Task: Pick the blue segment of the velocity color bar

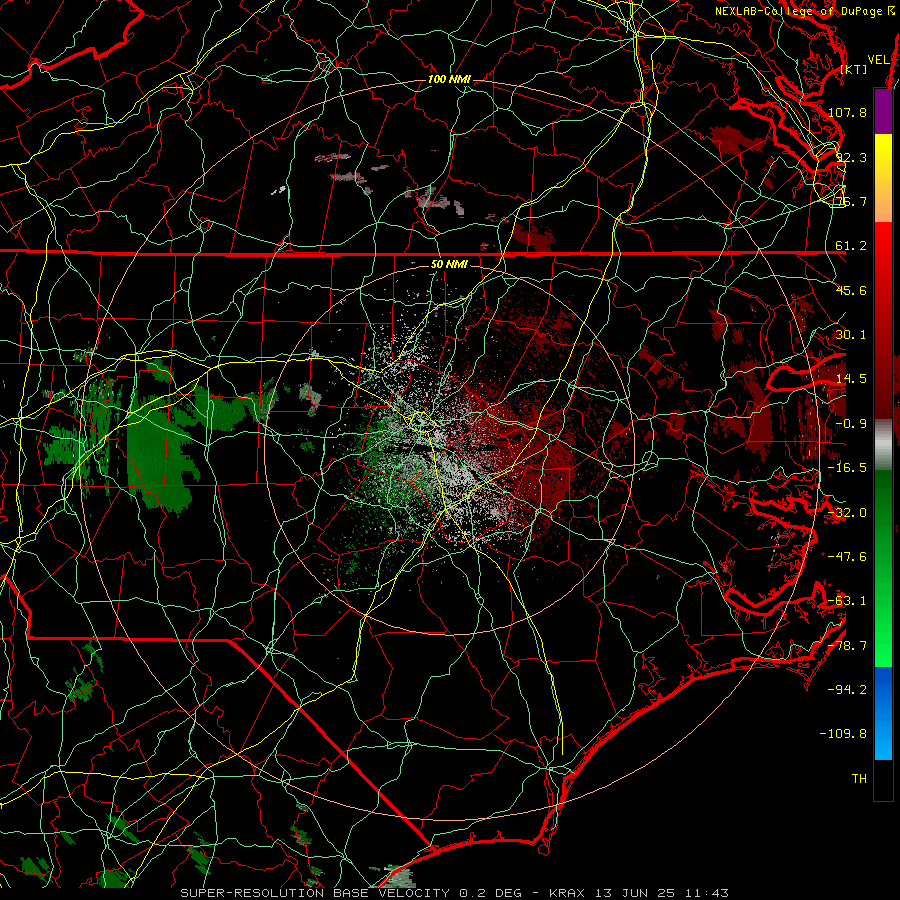Action: pyautogui.click(x=883, y=713)
